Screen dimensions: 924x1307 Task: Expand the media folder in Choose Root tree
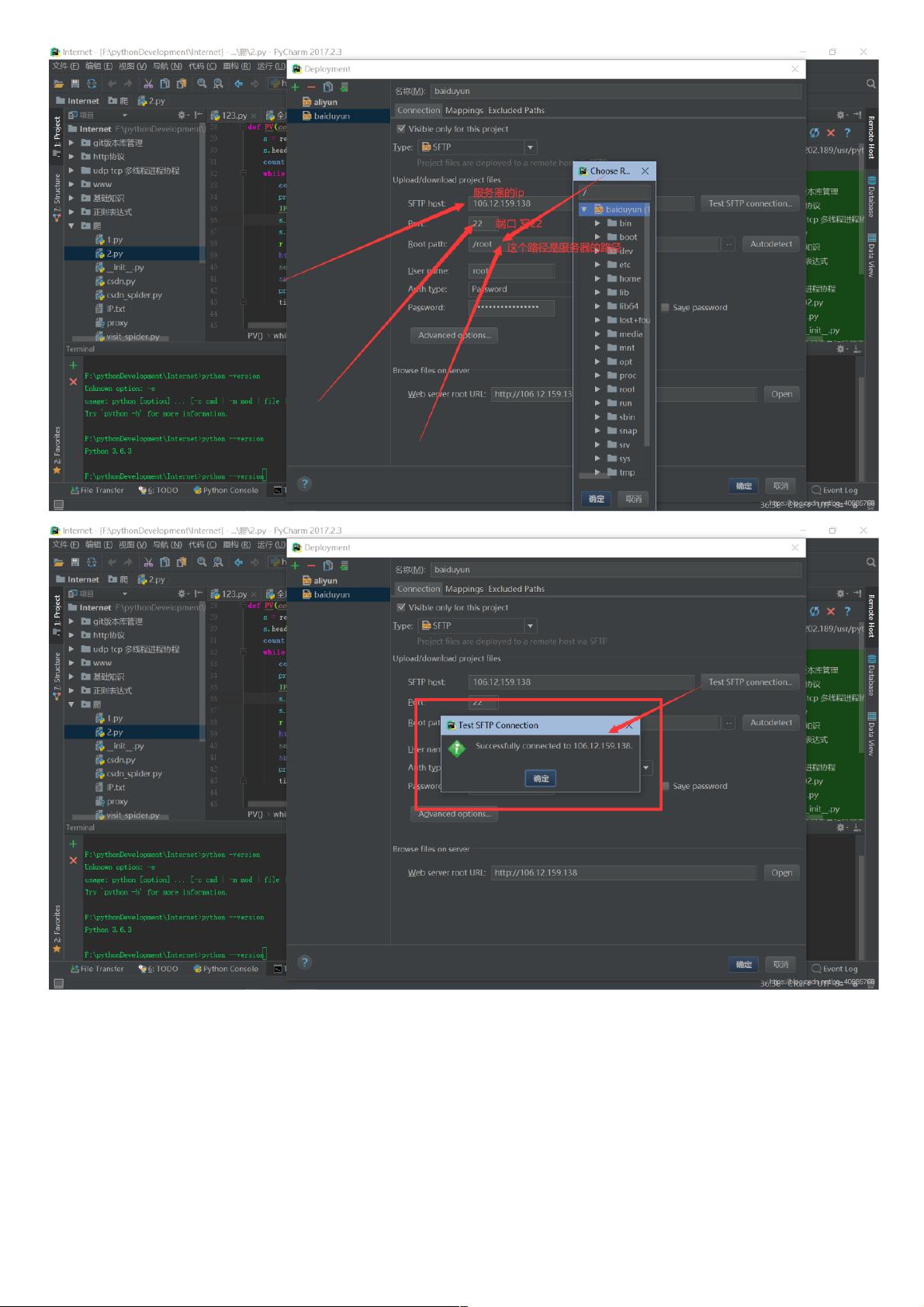click(597, 334)
